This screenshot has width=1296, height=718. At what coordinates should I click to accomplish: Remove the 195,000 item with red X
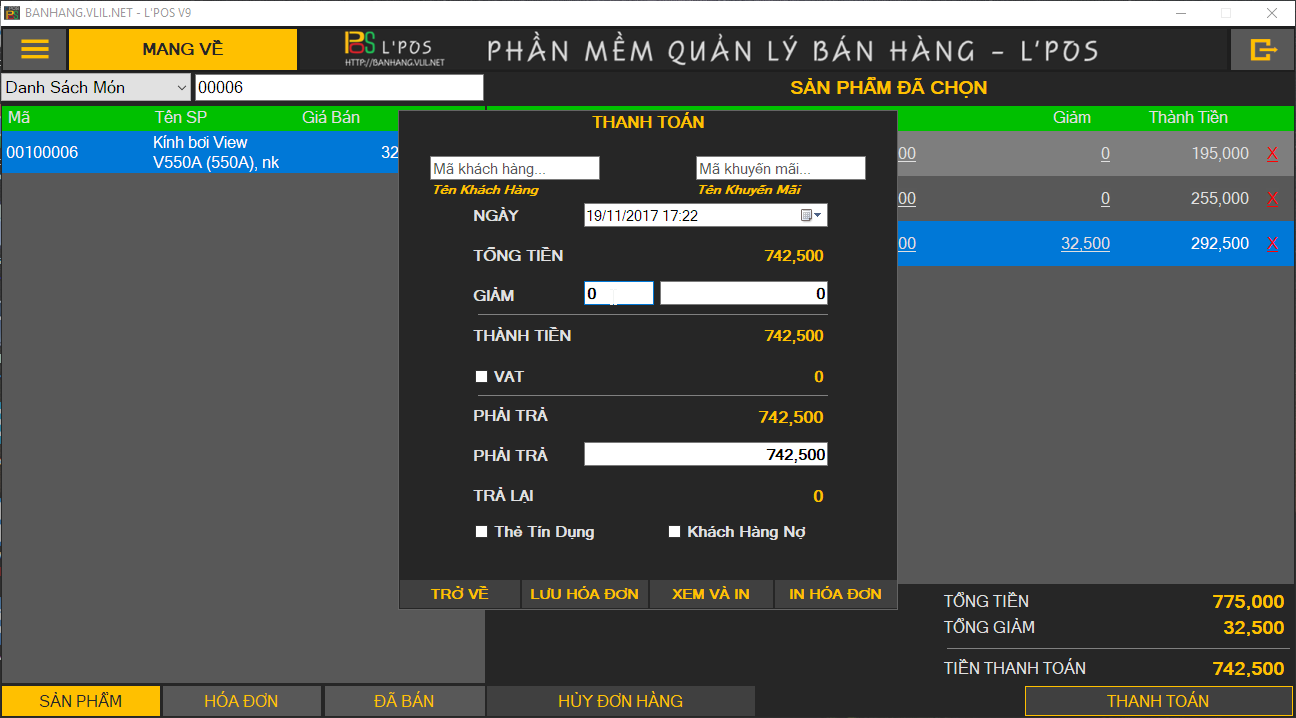tap(1272, 154)
